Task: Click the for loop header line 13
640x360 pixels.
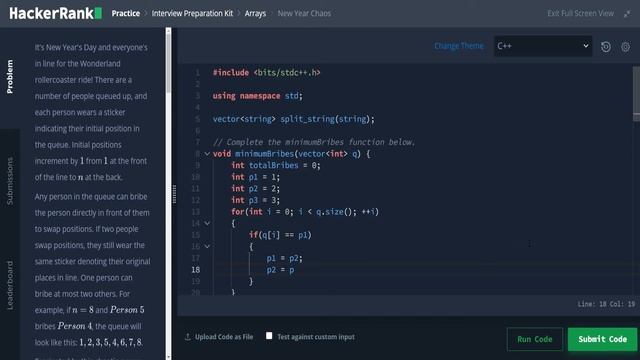Action: coord(305,212)
